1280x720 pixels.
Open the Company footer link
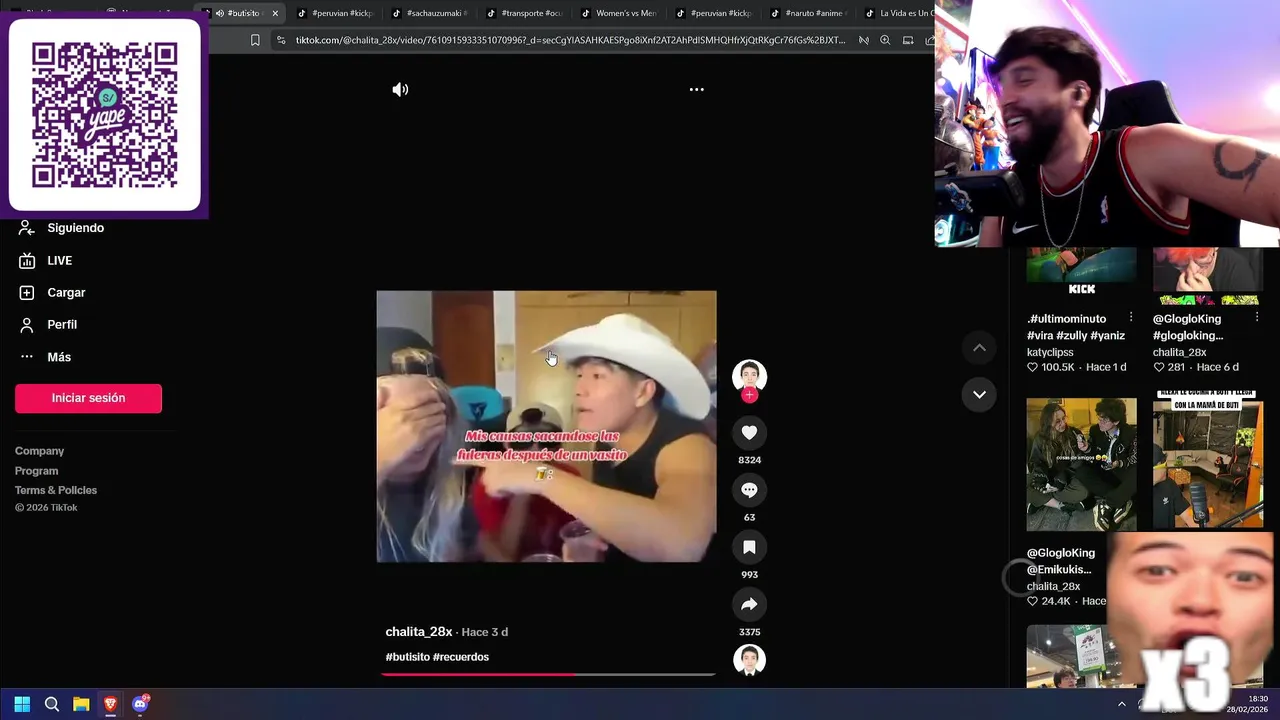click(x=39, y=451)
